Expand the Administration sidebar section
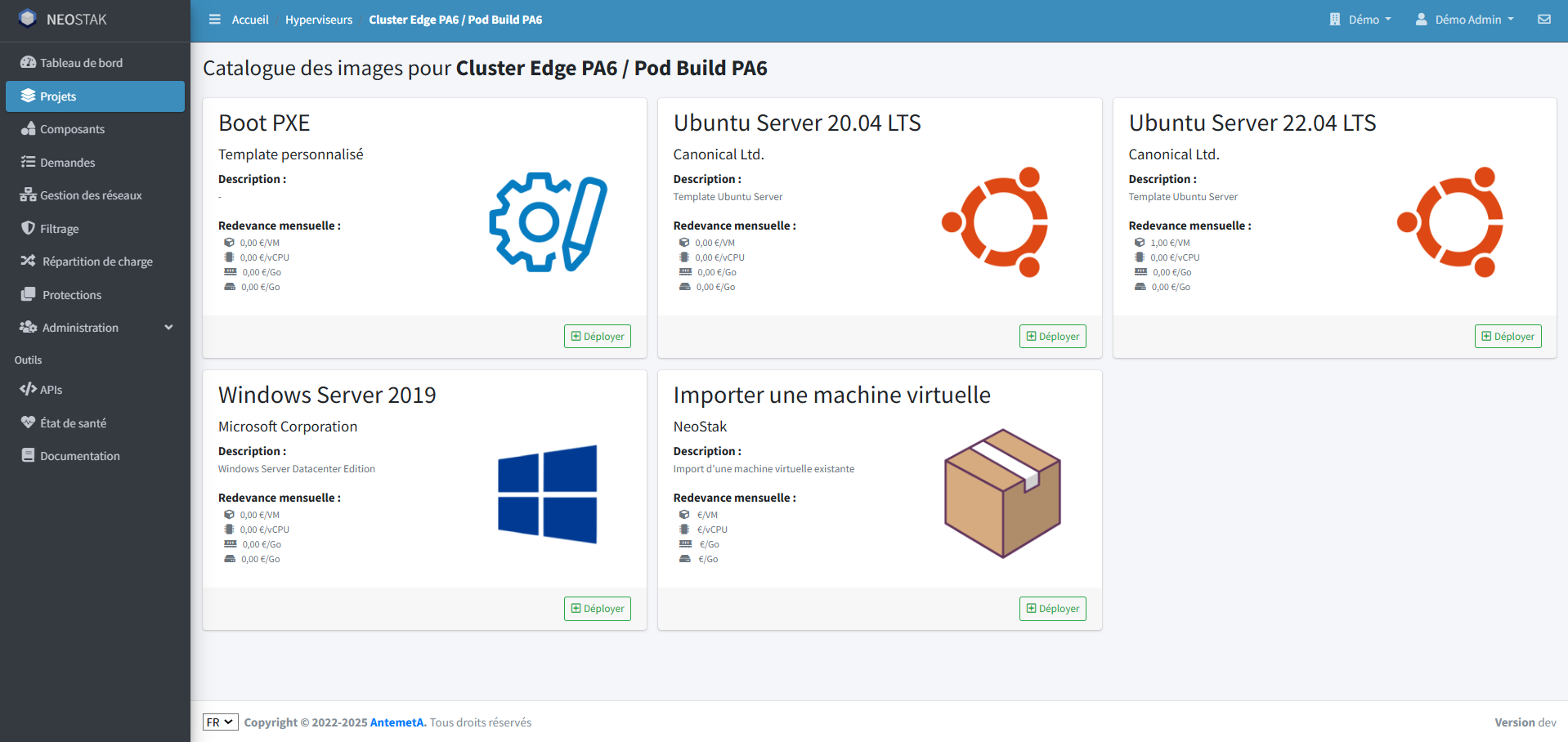1568x742 pixels. 95,328
